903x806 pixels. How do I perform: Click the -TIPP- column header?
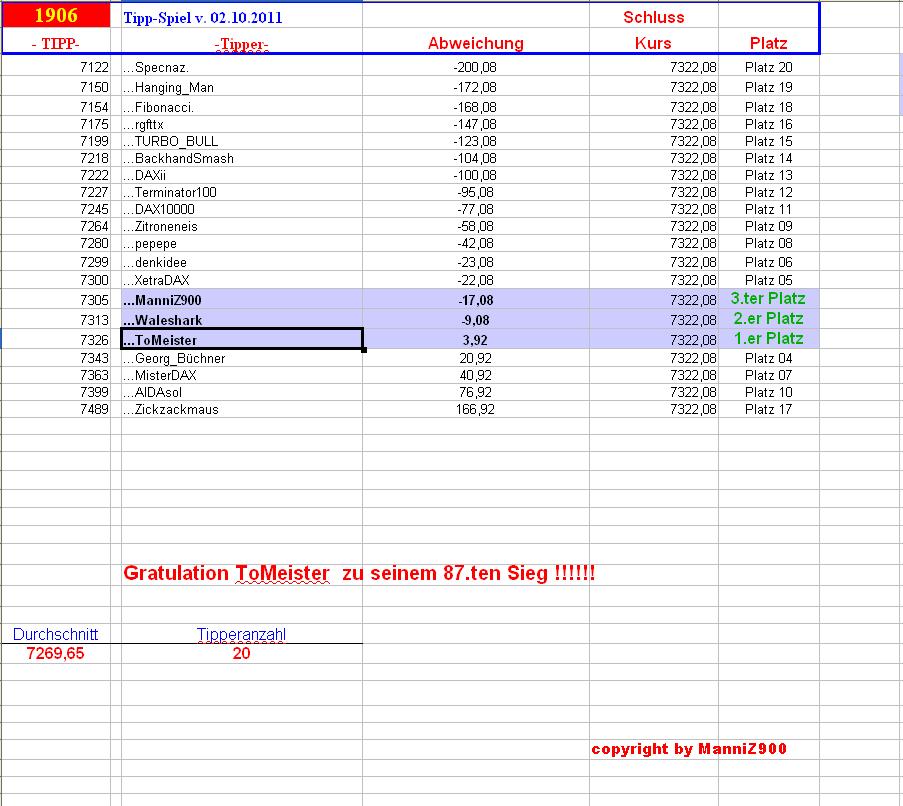tap(50, 44)
